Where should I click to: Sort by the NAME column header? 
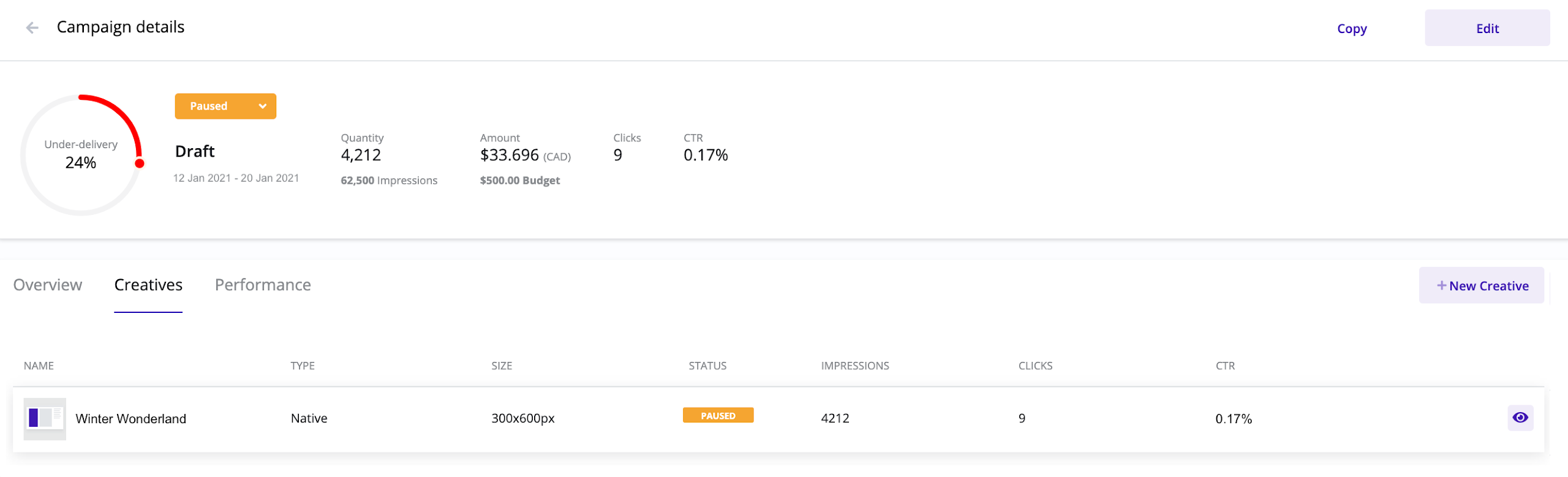tap(39, 366)
